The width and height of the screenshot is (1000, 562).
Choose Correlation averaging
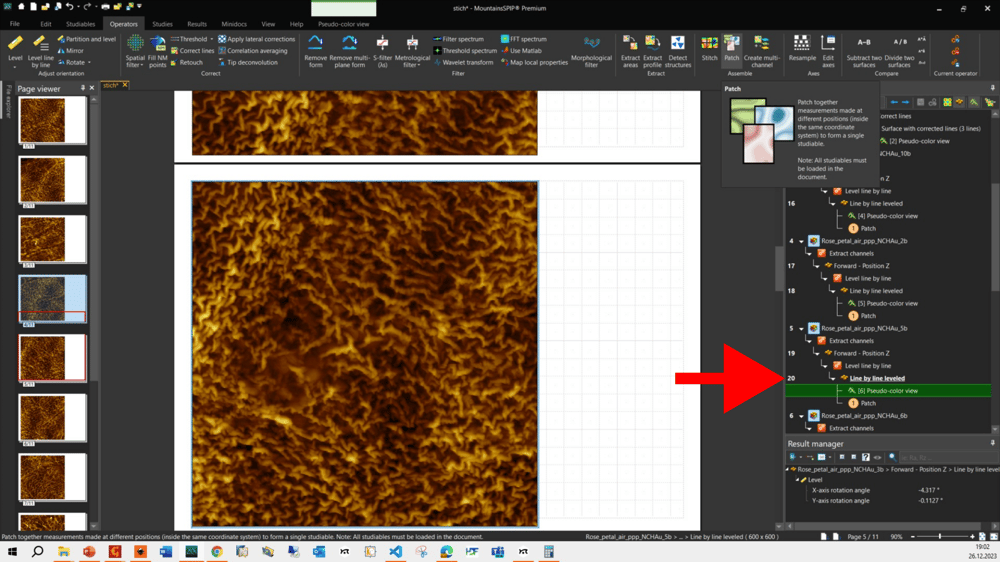[253, 50]
